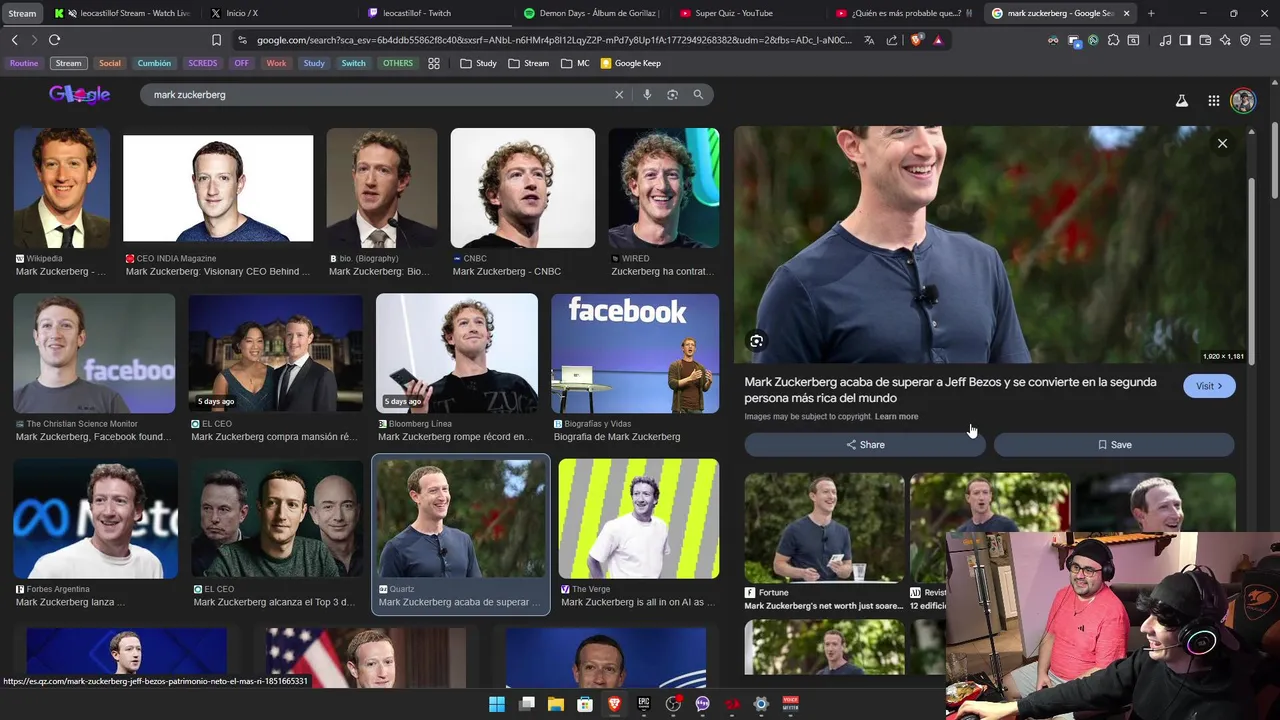This screenshot has width=1280, height=720.
Task: Click the Learn more copyright link
Action: tap(896, 416)
